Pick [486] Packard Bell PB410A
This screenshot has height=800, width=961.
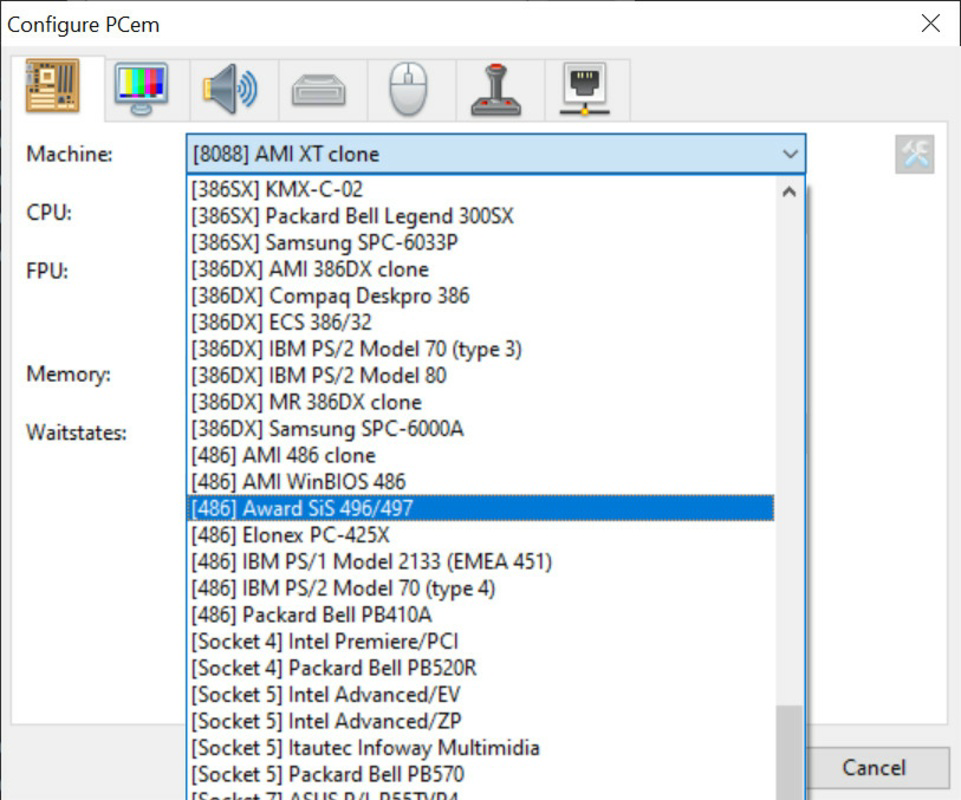[x=480, y=614]
